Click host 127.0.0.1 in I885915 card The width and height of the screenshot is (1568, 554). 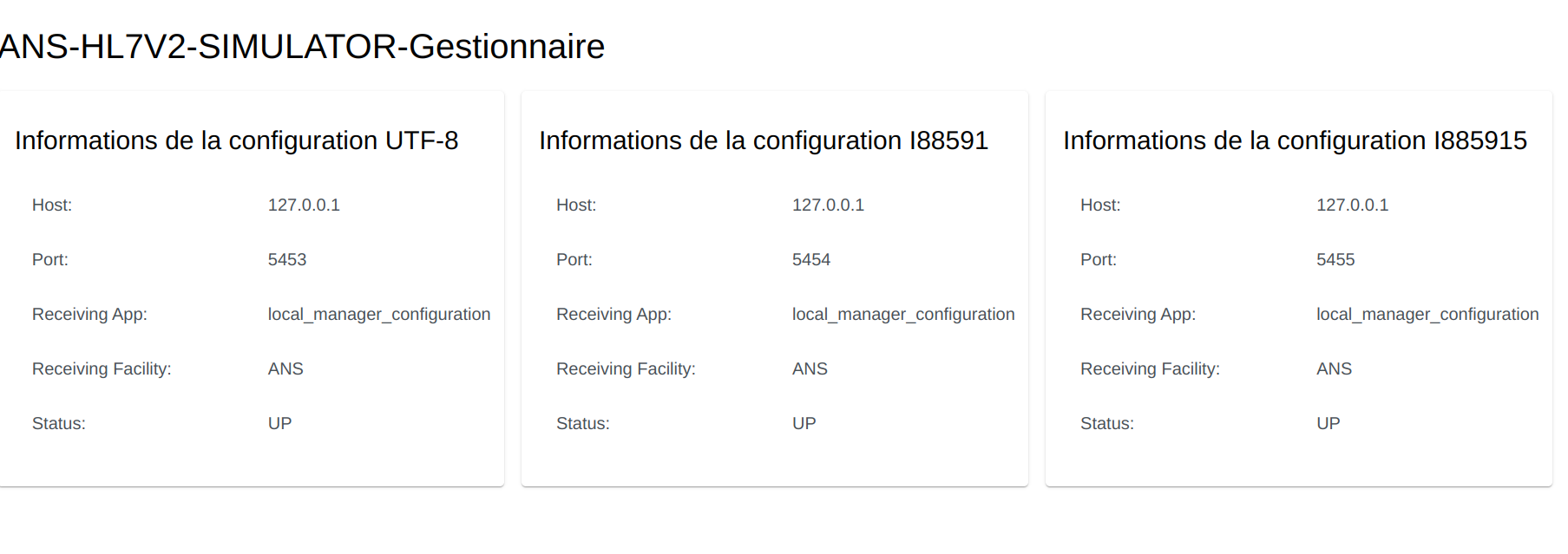pos(1352,205)
